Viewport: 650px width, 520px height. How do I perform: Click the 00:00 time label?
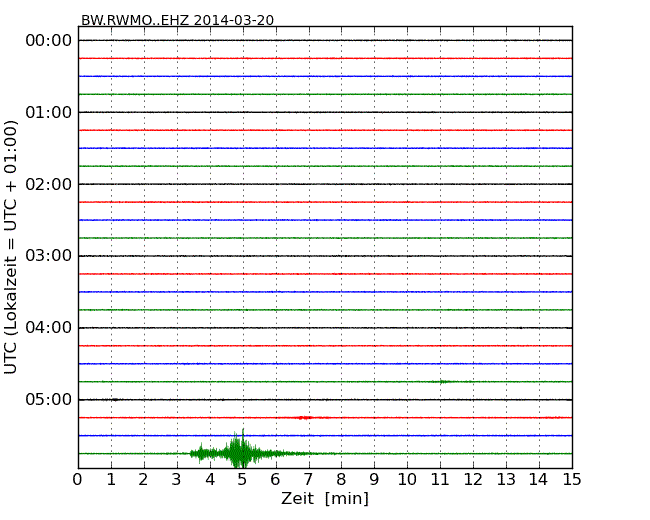pos(49,41)
